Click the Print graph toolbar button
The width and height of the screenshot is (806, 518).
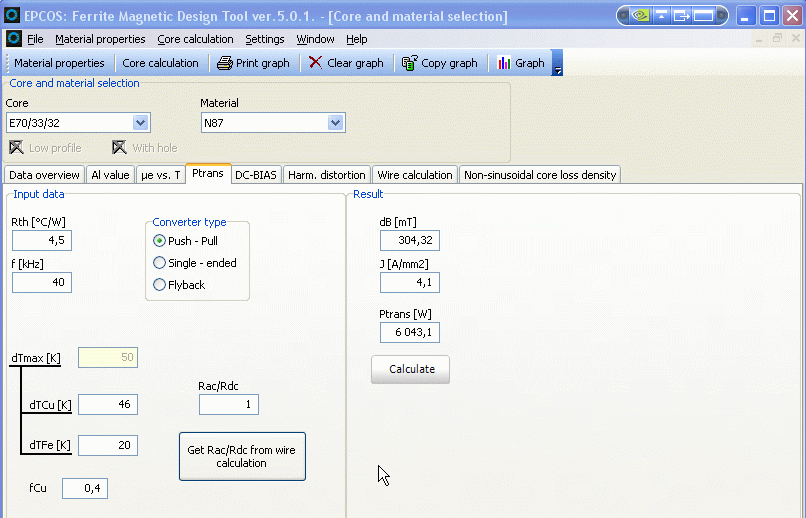pyautogui.click(x=253, y=63)
